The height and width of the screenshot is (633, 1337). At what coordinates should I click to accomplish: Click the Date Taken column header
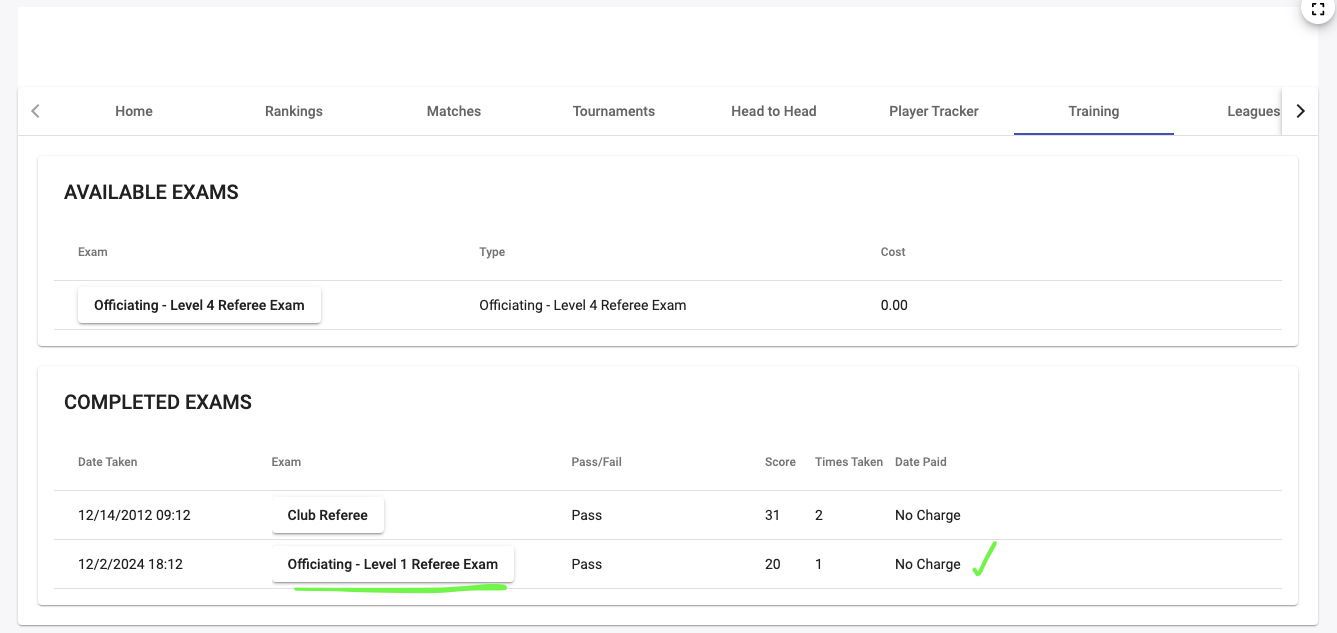(x=108, y=462)
